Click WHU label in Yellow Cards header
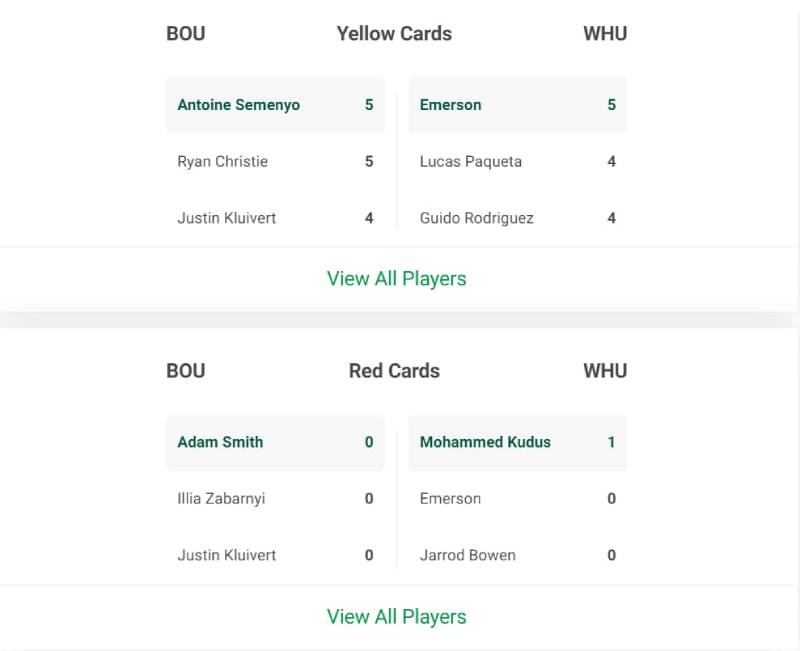 tap(605, 33)
